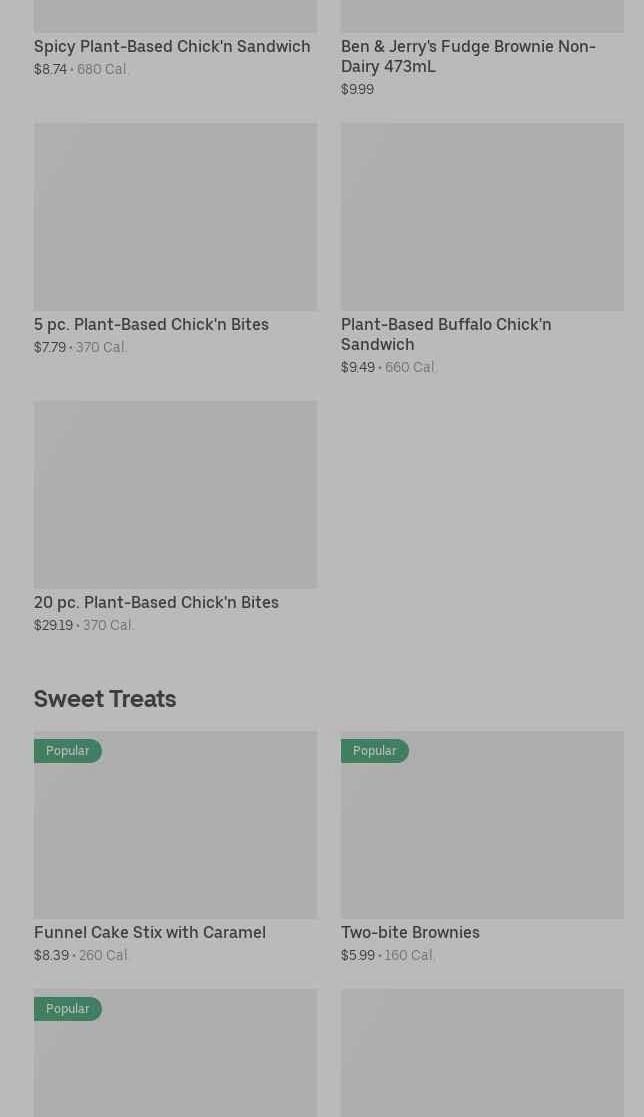Click the Popular badge on Two-bite Brownies

coord(375,751)
